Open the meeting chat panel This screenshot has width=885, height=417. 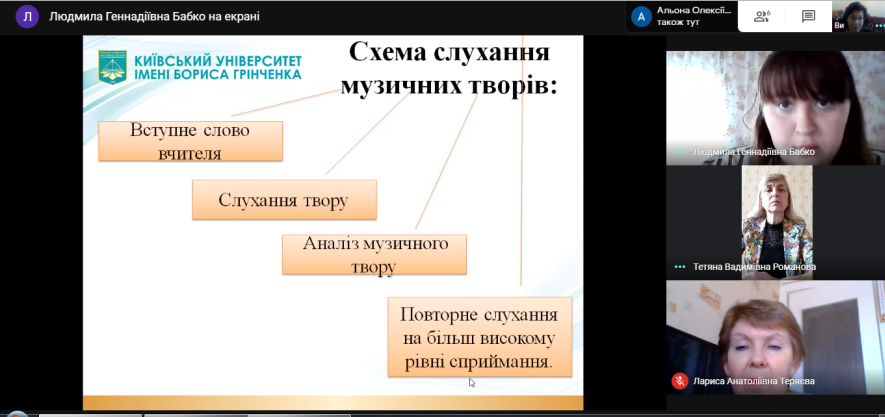point(808,16)
